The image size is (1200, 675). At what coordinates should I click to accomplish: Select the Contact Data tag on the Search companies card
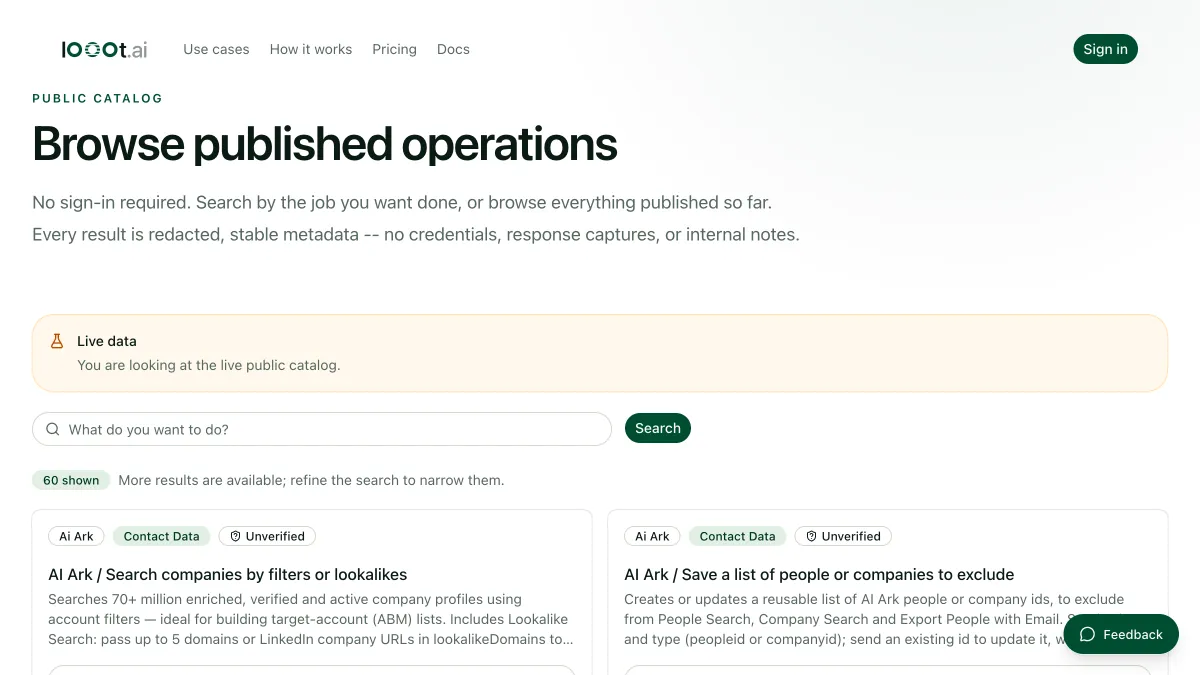coord(161,536)
